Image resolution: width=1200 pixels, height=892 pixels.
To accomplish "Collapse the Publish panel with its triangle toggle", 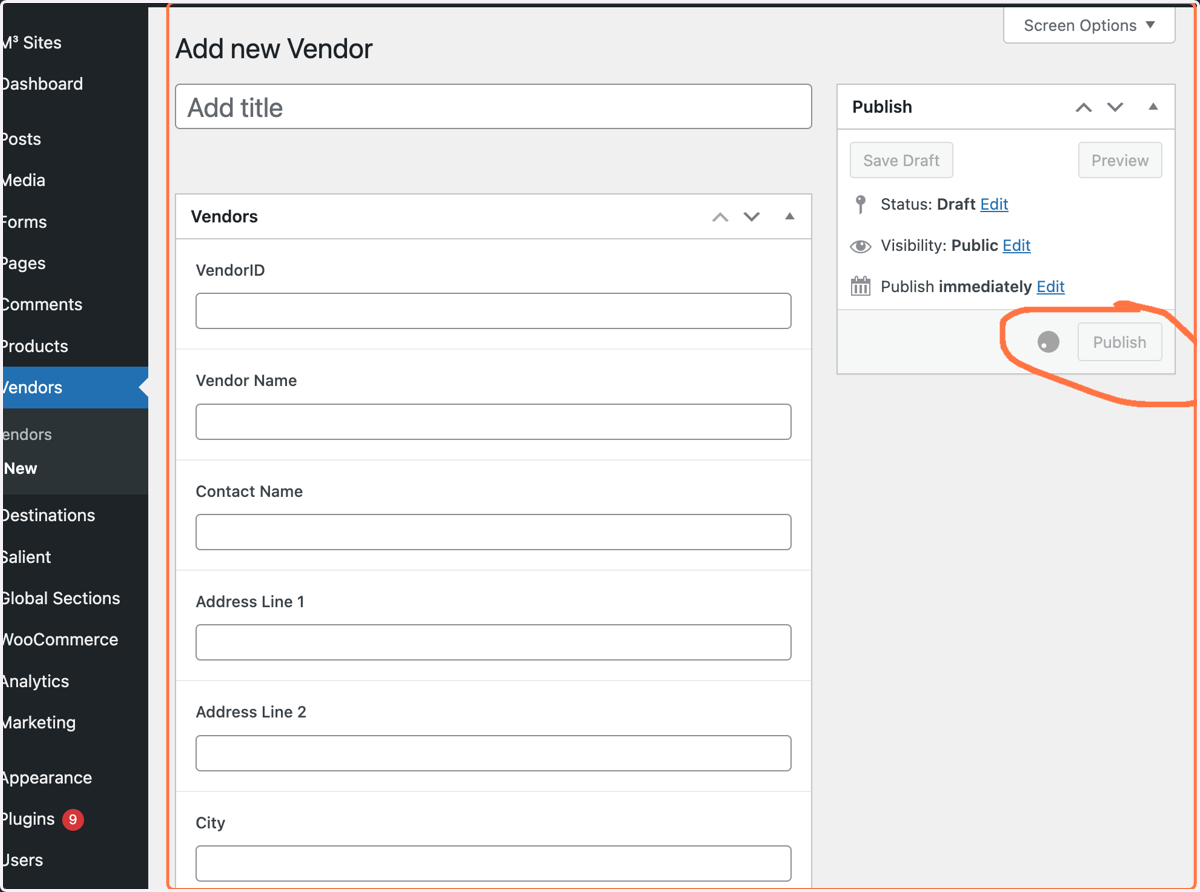I will [1153, 106].
